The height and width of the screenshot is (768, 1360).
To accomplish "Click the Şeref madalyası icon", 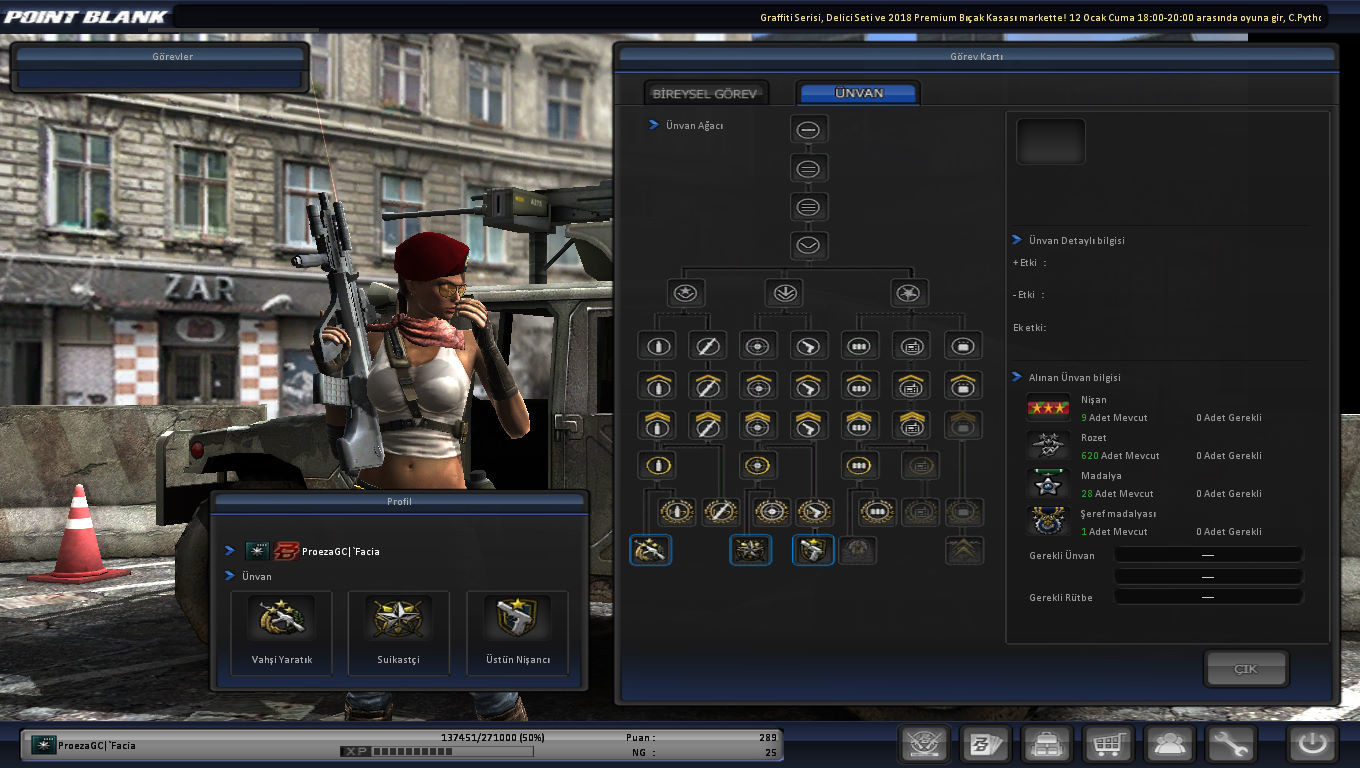I will (x=1048, y=521).
